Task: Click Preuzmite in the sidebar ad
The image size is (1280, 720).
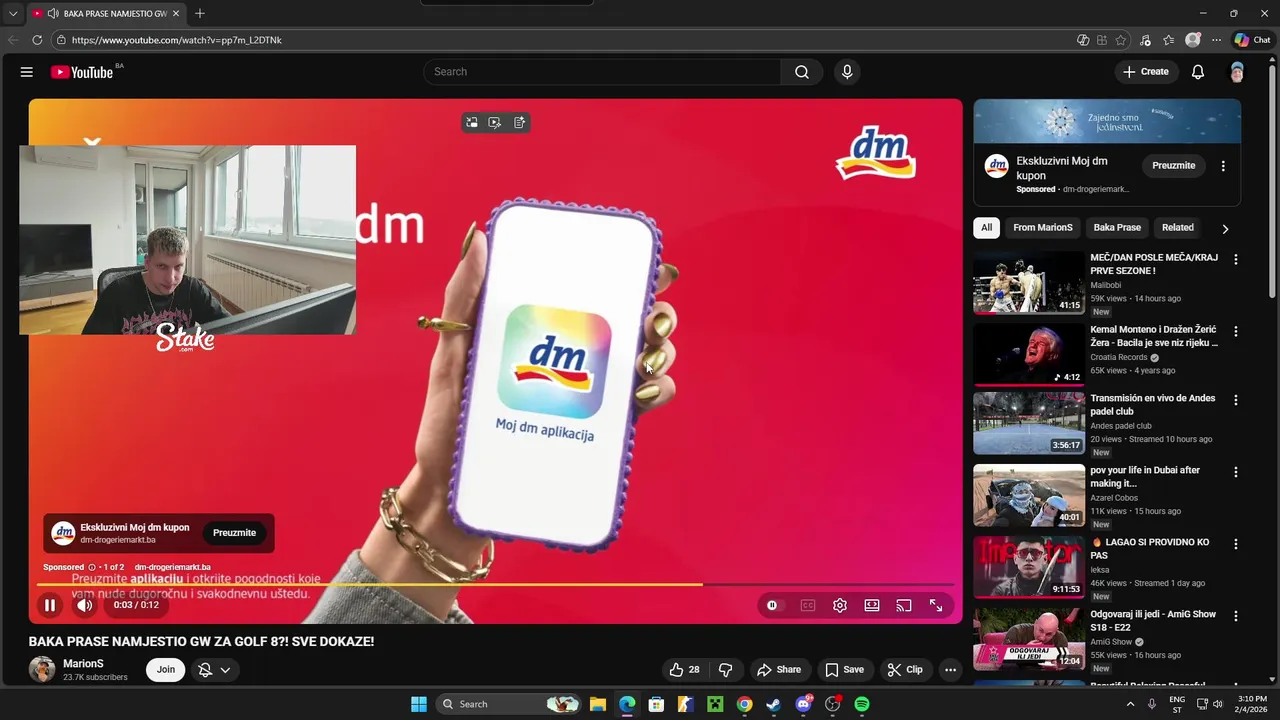Action: 1173,166
